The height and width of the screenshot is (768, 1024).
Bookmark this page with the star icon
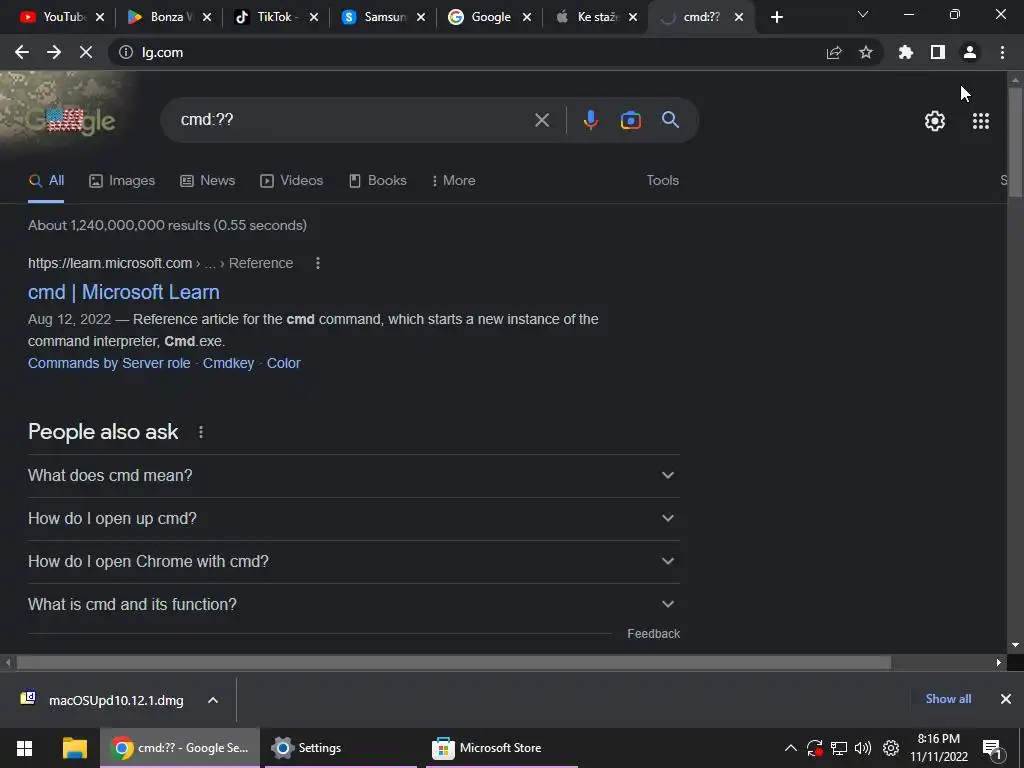pyautogui.click(x=866, y=52)
